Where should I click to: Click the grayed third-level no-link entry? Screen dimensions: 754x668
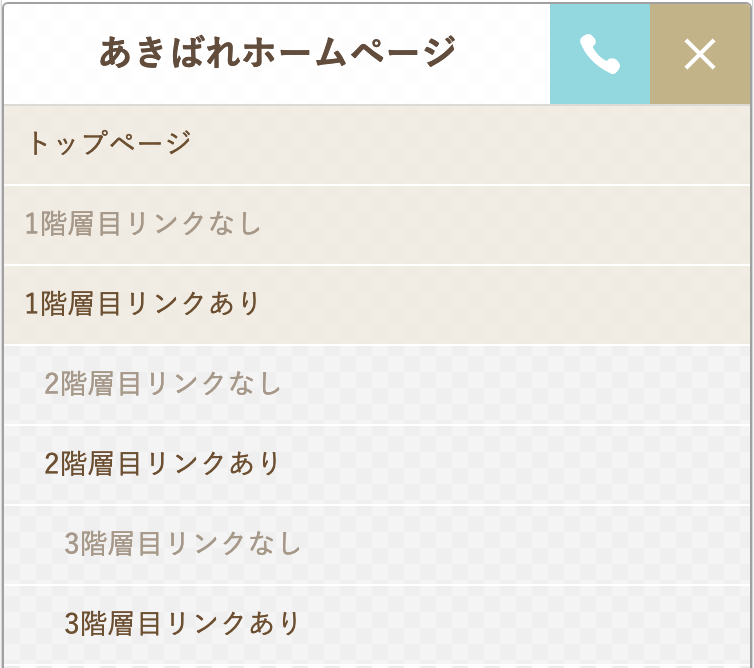point(377,544)
